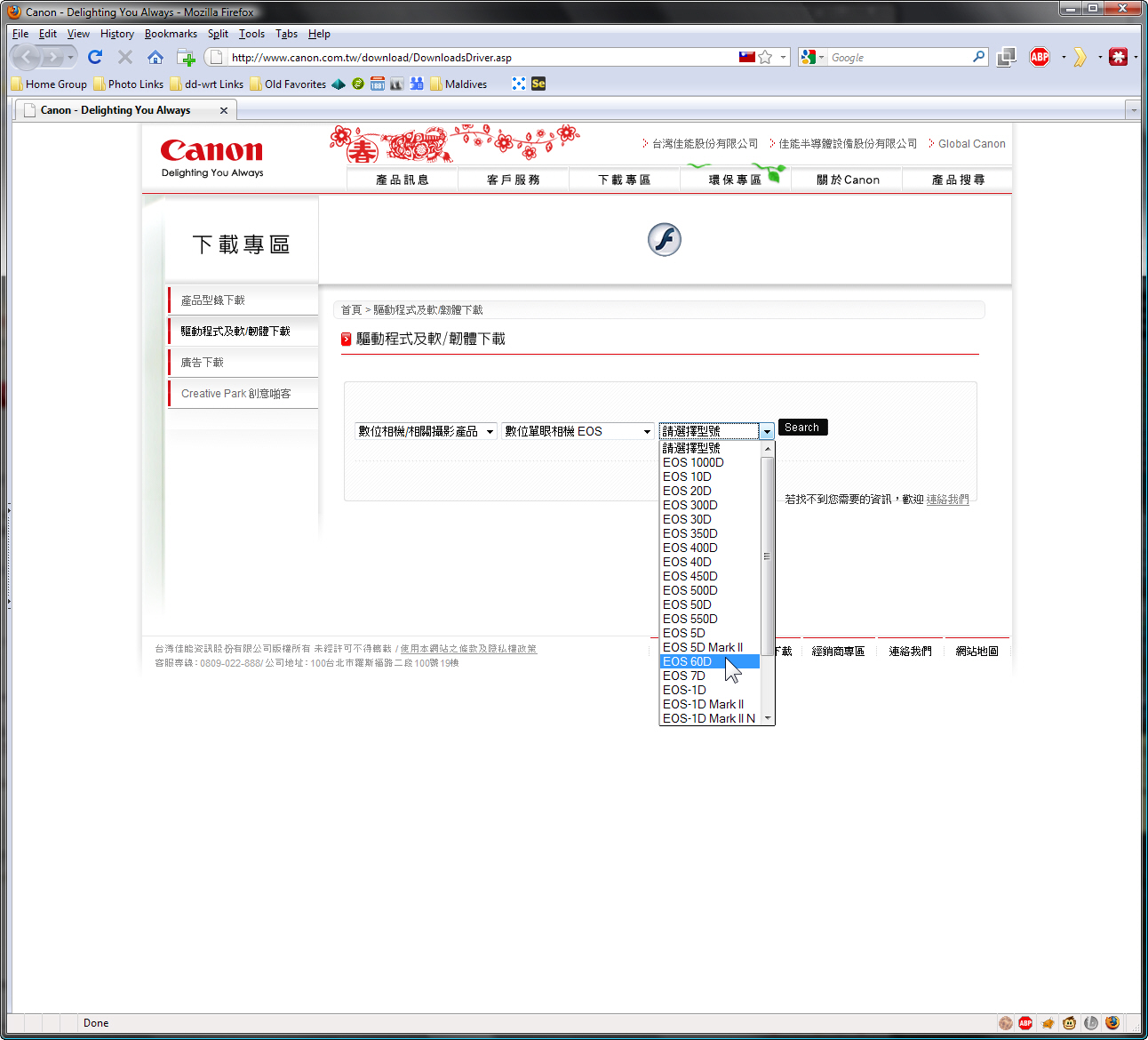The height and width of the screenshot is (1040, 1148).
Task: Click the green circular bookmark icon
Action: click(358, 84)
